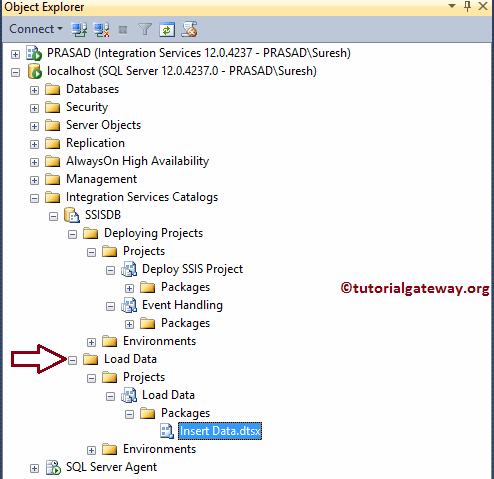
Task: Expand AlwaysOn High Availability folder
Action: [x=34, y=162]
